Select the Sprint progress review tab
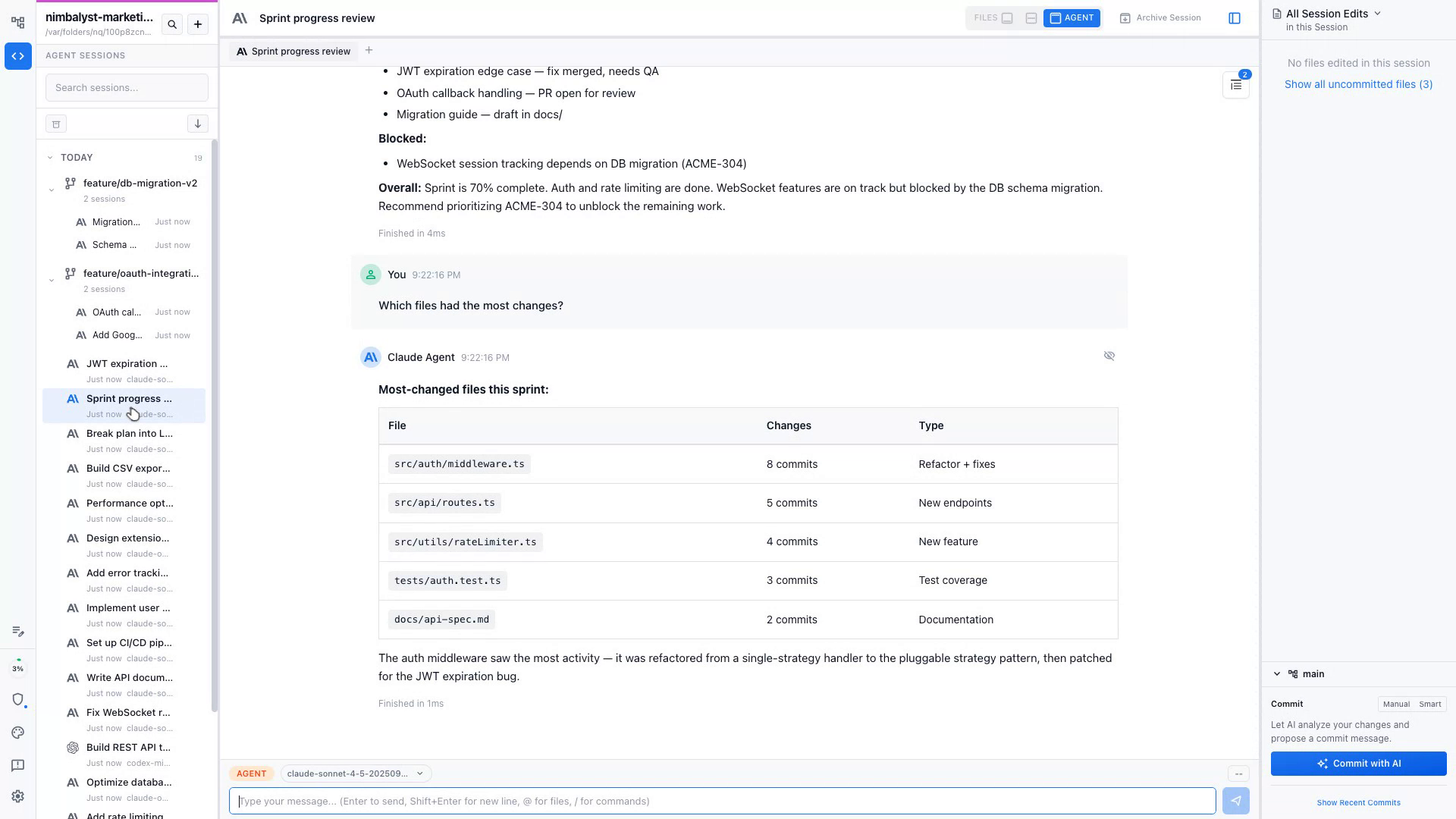The width and height of the screenshot is (1456, 819). click(x=293, y=52)
